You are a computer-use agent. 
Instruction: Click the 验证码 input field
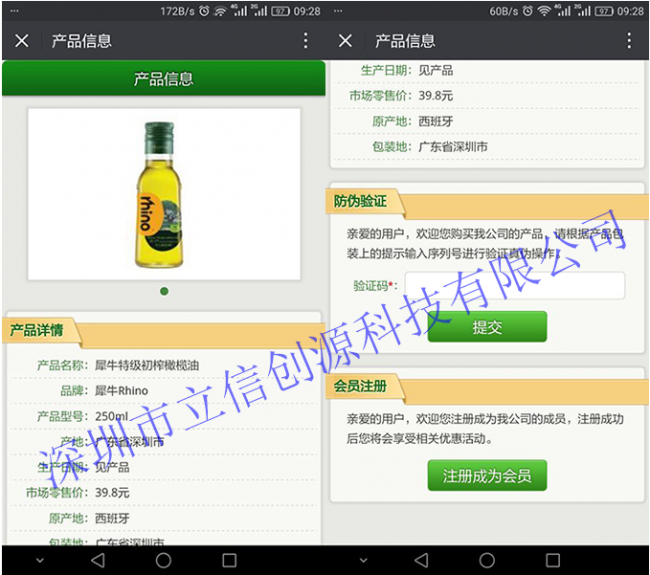(514, 285)
